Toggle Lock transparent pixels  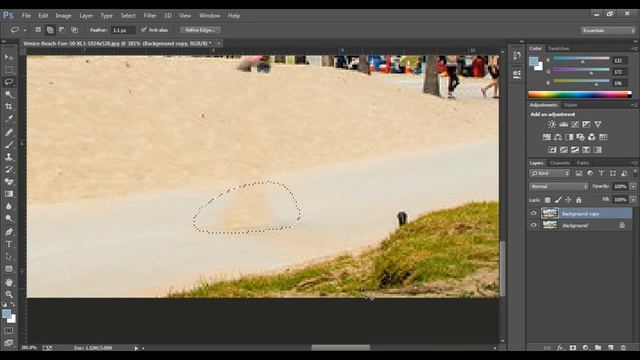(547, 200)
